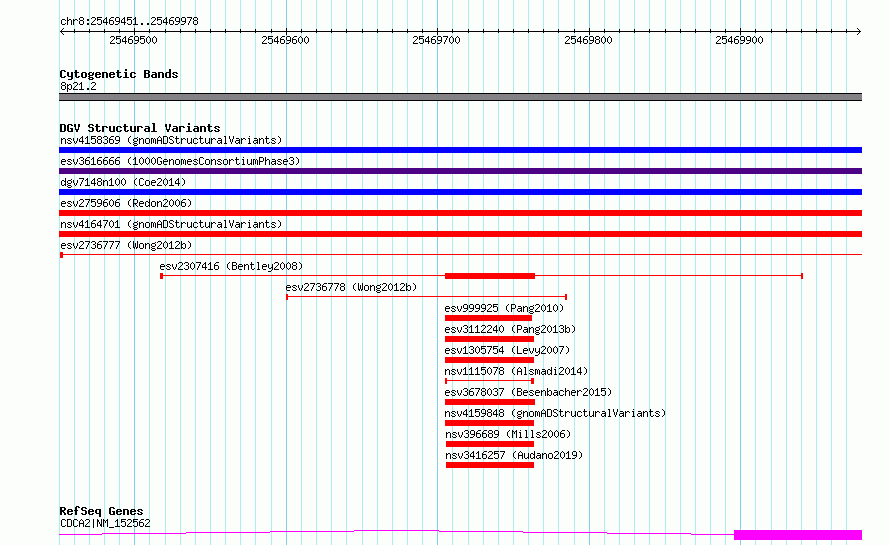Click the red bar under nsv396689
This screenshot has height=545, width=890.
(490, 444)
